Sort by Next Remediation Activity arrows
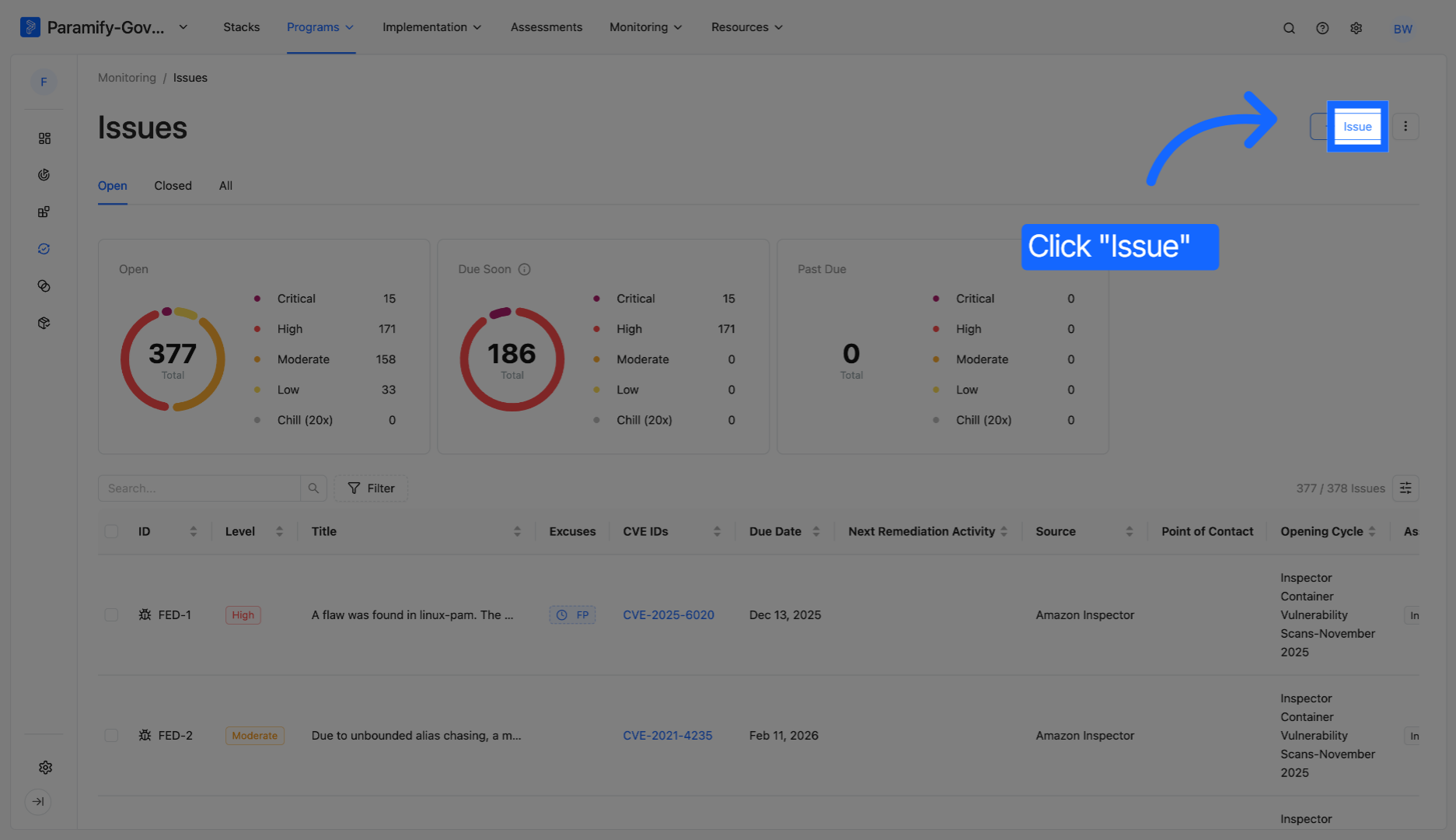The image size is (1456, 840). click(x=1004, y=531)
